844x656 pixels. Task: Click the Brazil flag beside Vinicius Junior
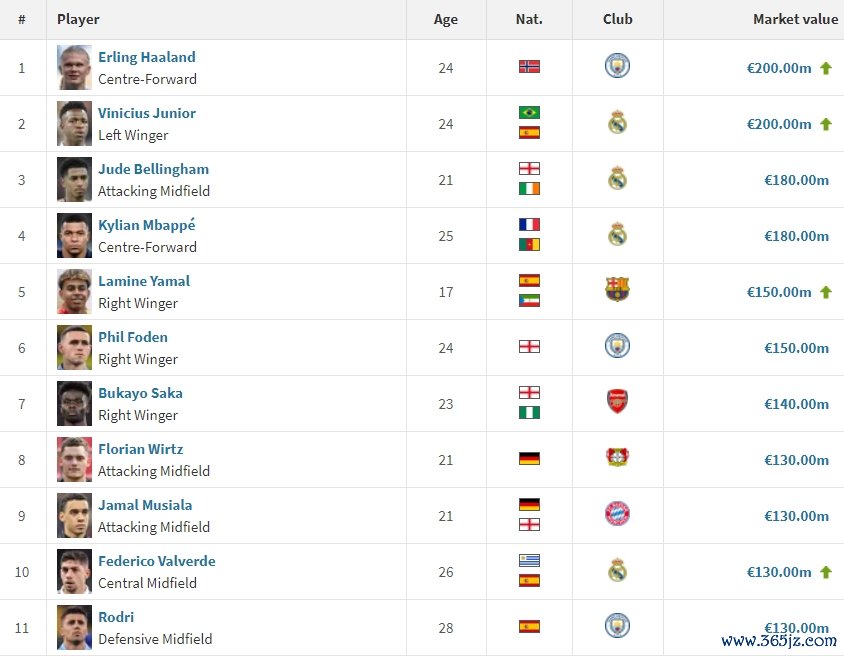click(529, 112)
